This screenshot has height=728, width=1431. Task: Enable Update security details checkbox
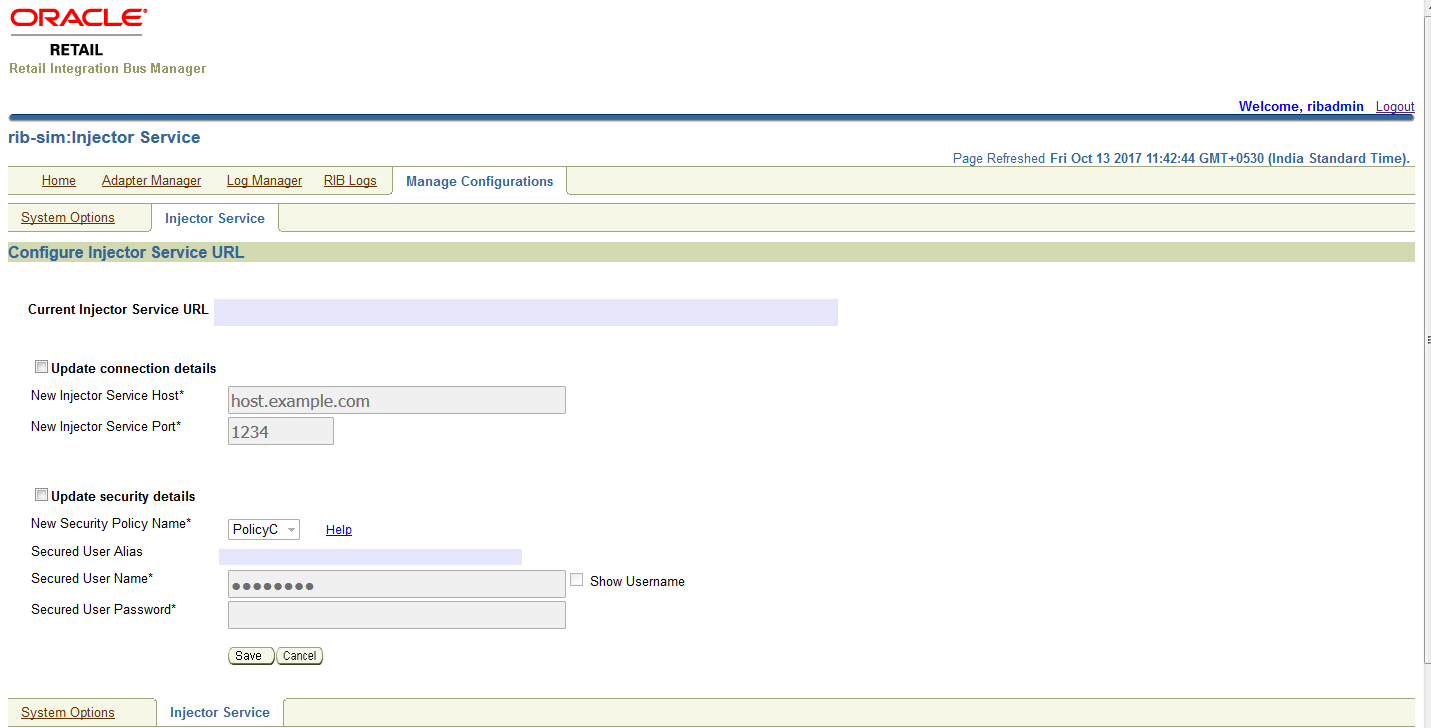click(x=41, y=495)
